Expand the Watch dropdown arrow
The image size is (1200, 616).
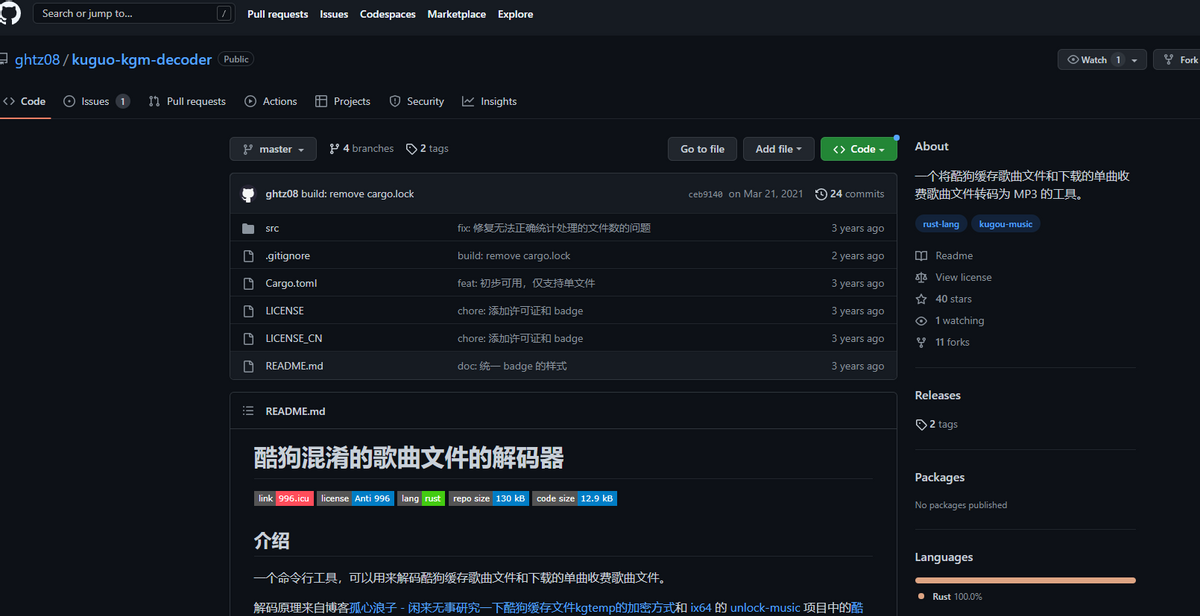coord(1135,60)
